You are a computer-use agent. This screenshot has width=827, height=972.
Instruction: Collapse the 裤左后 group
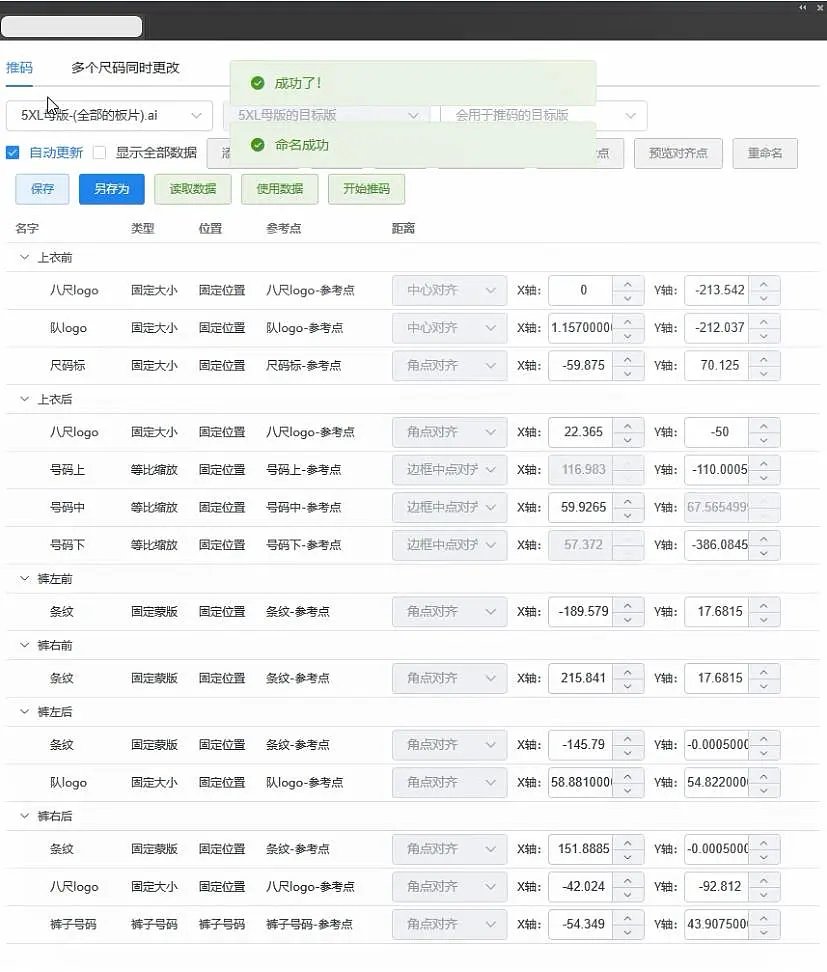(24, 712)
